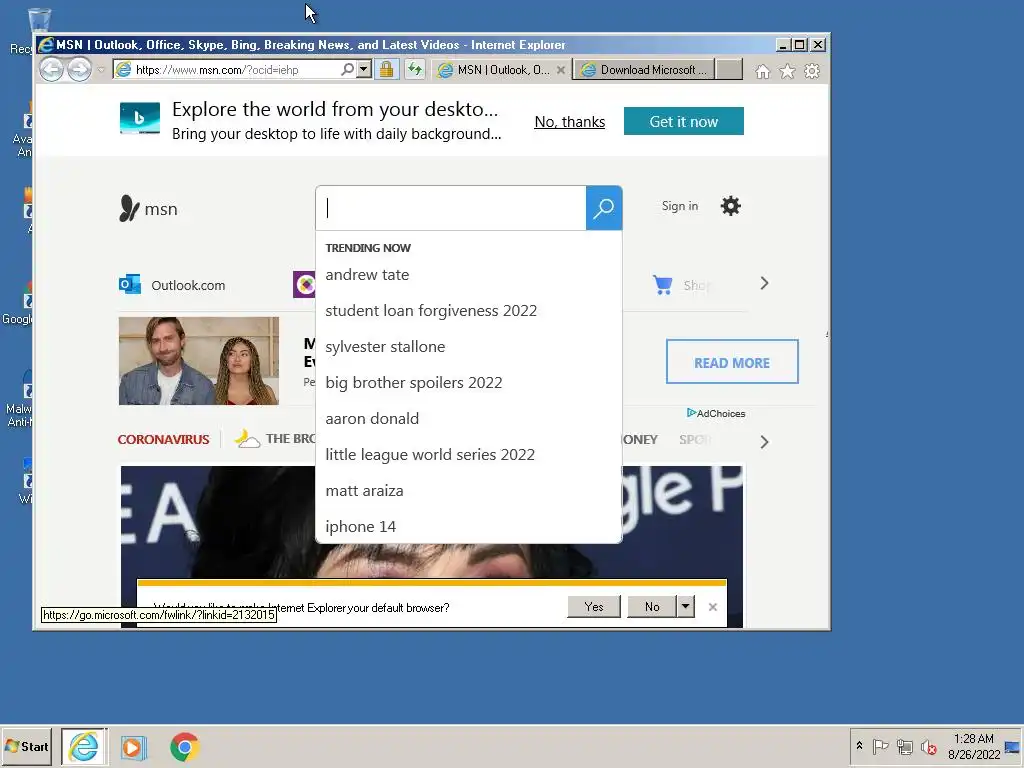Show hidden tray icons arrow

tap(859, 746)
